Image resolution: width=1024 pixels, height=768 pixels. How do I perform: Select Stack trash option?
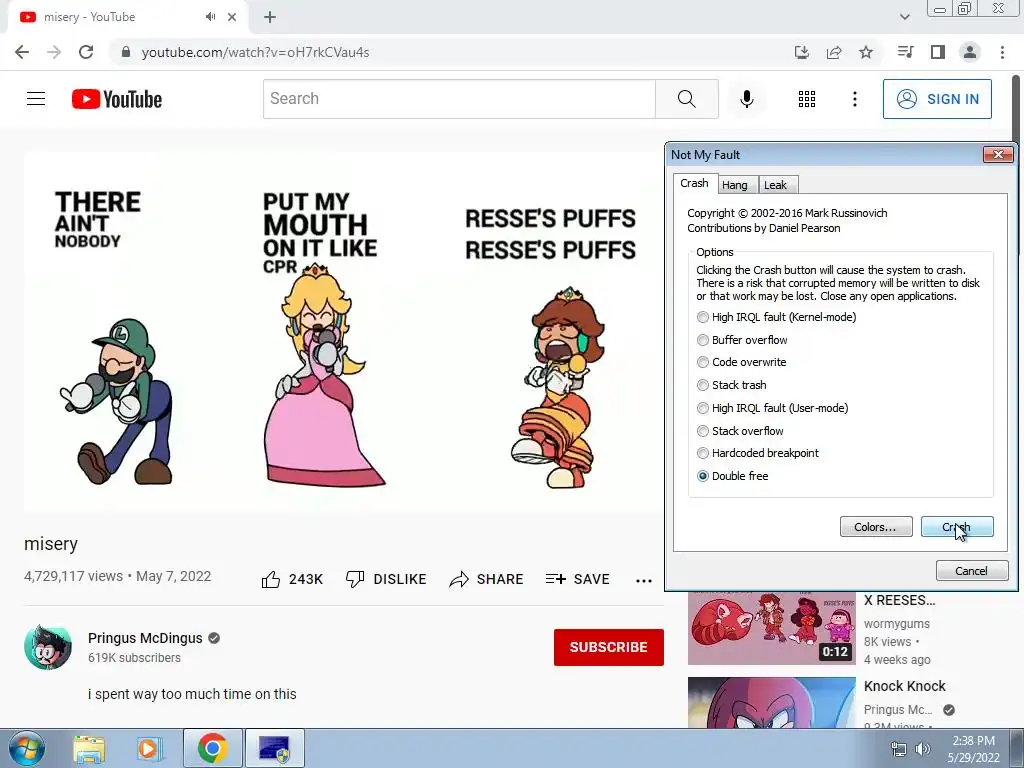coord(731,385)
